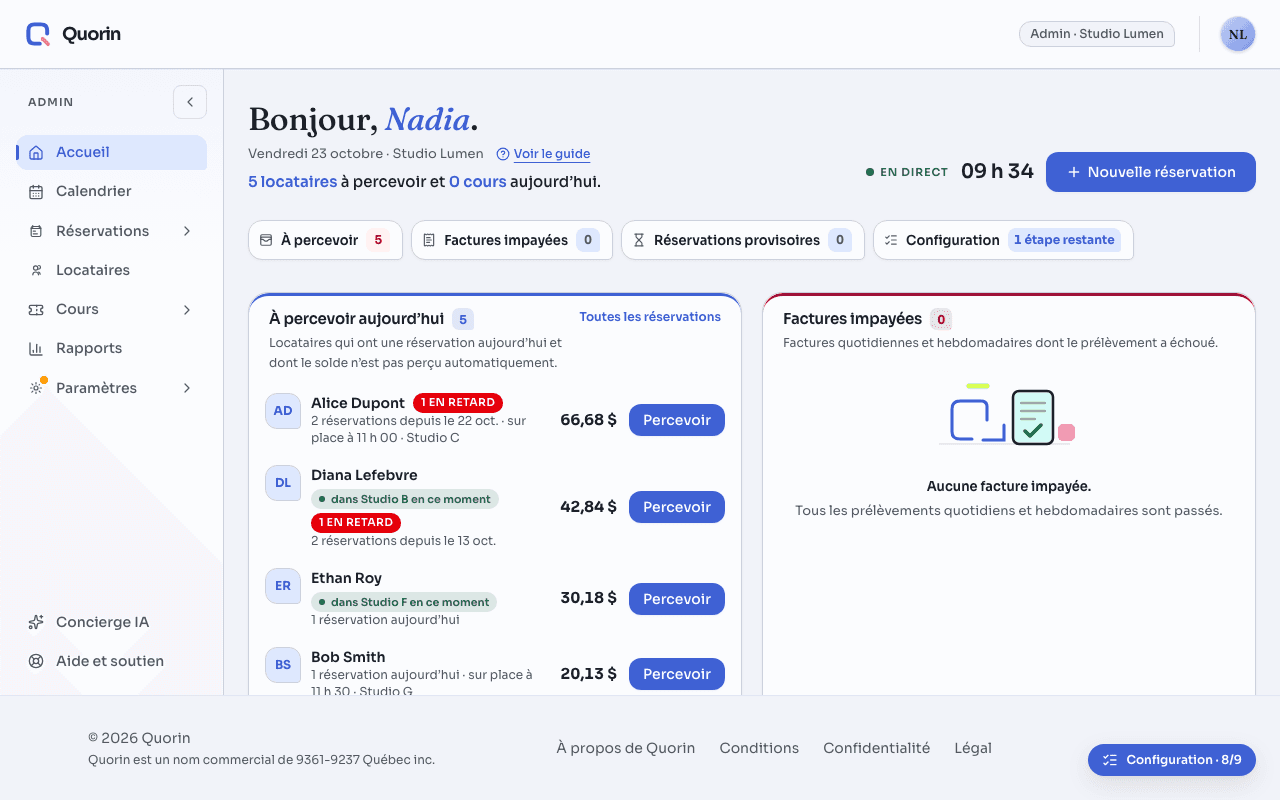Open the Voir le guide link
The height and width of the screenshot is (800, 1280).
(x=552, y=154)
